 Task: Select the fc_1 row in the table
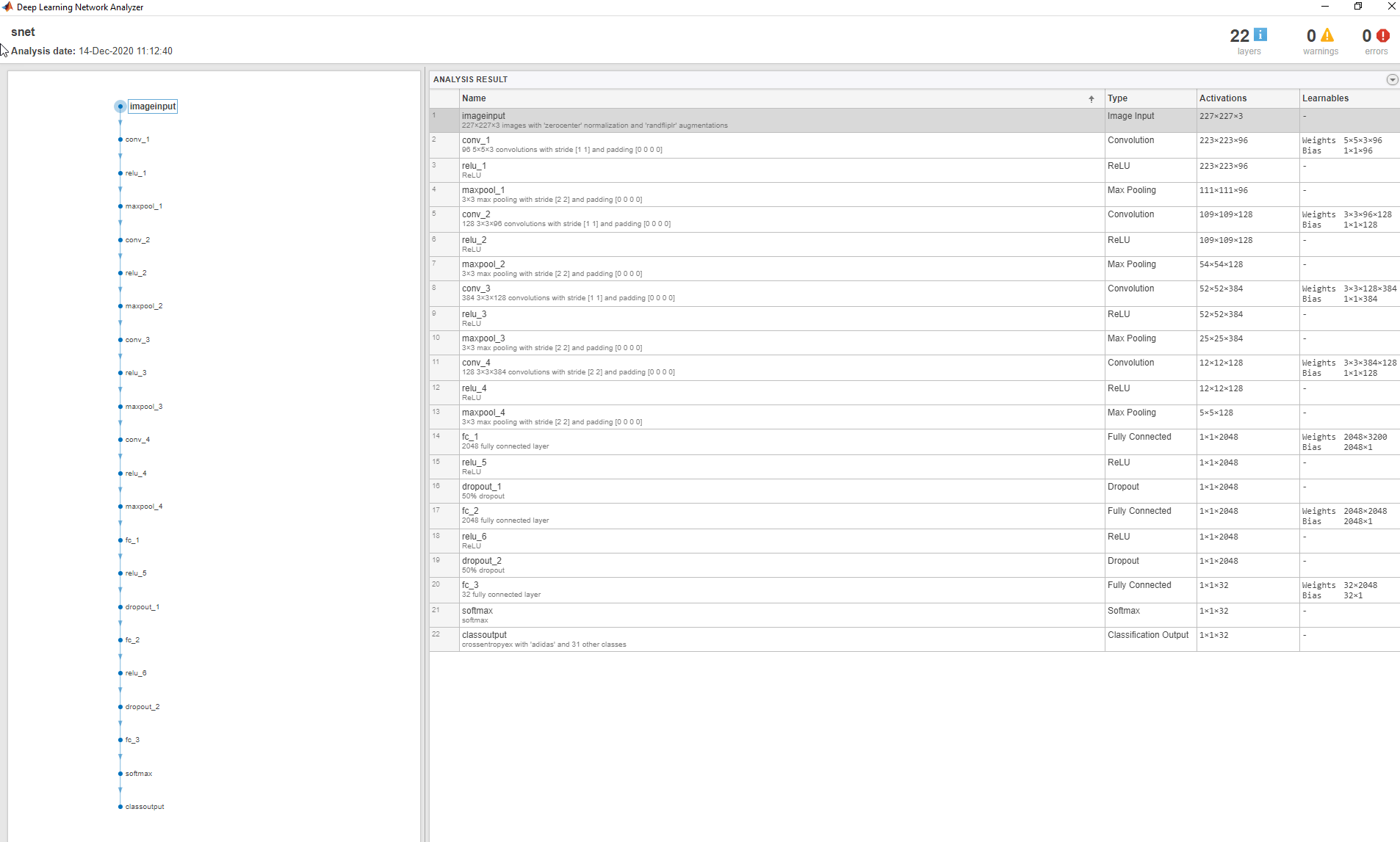pos(914,442)
